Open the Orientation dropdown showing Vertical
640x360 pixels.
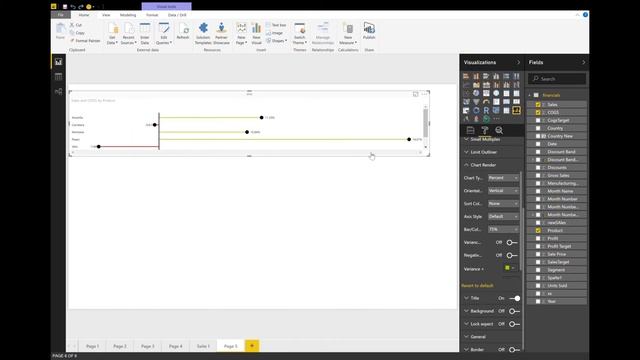point(503,191)
